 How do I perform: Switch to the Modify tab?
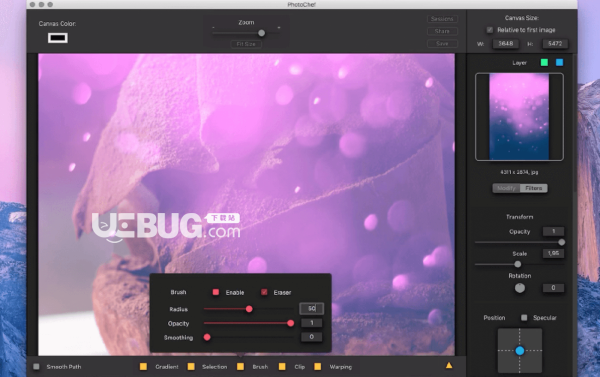(506, 188)
